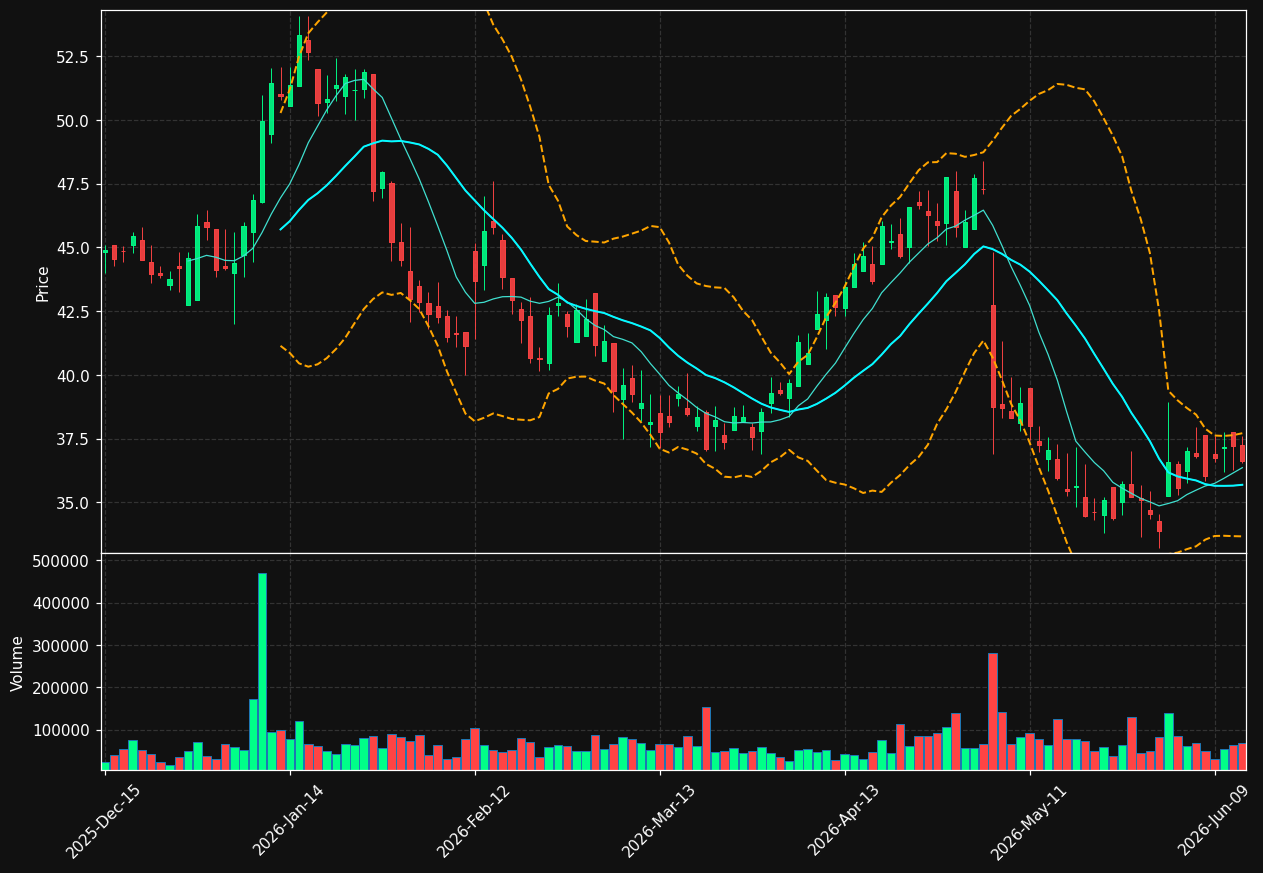Select the 100000 volume axis label
The height and width of the screenshot is (873, 1263).
click(62, 730)
